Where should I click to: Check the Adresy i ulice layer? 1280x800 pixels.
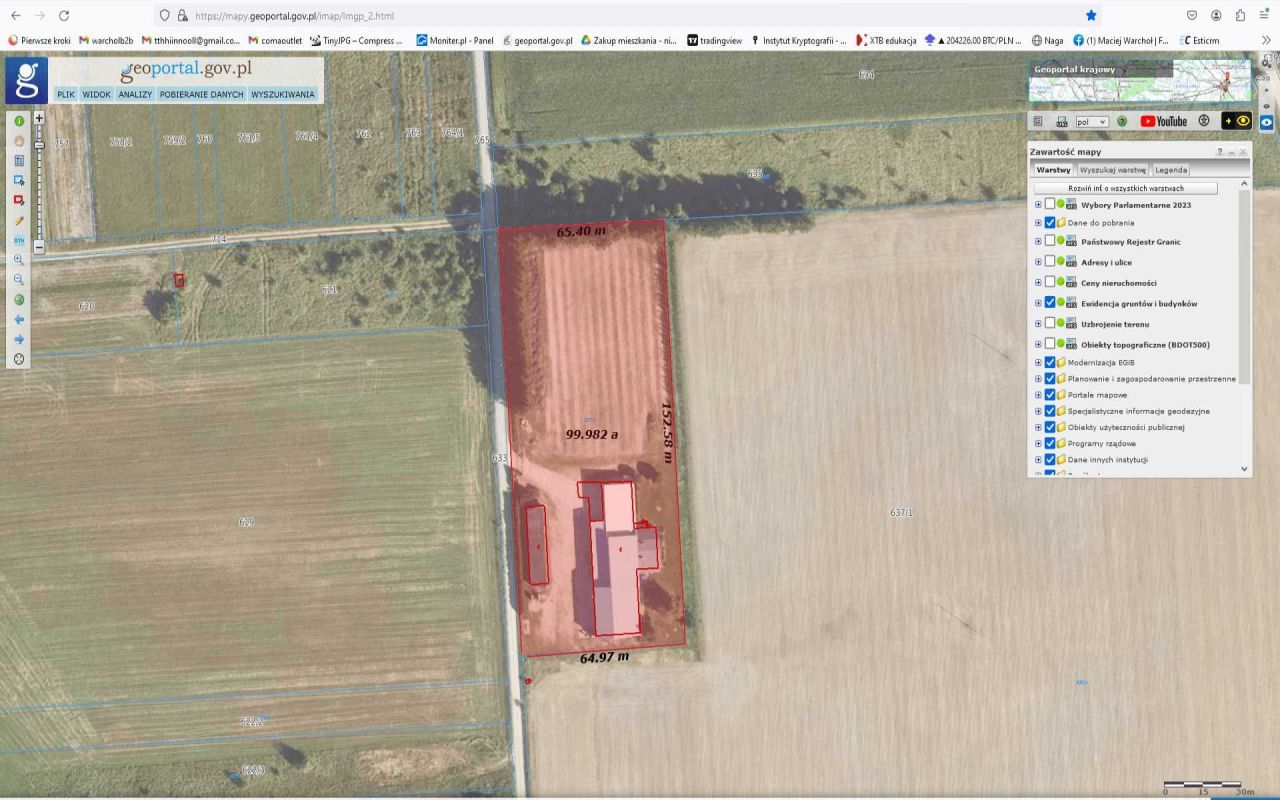1049,262
